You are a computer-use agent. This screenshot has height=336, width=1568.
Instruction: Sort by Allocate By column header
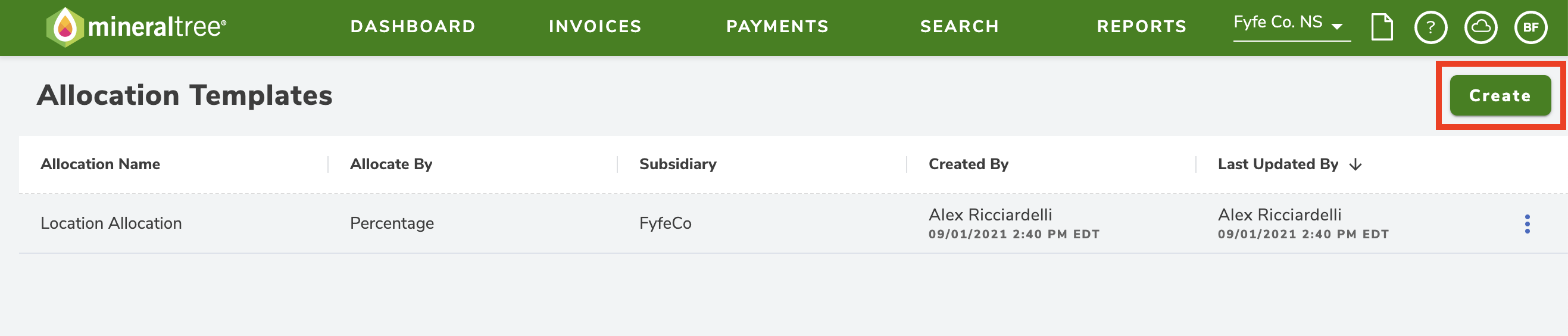pos(391,164)
